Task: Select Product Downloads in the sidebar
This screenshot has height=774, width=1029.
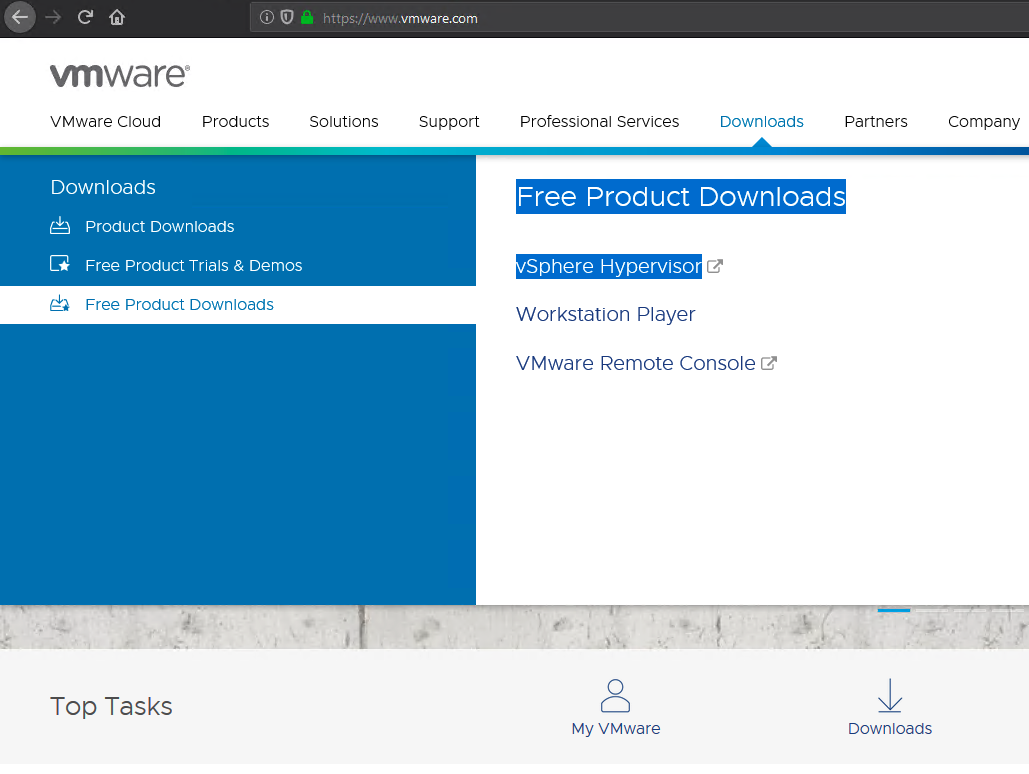Action: [159, 227]
